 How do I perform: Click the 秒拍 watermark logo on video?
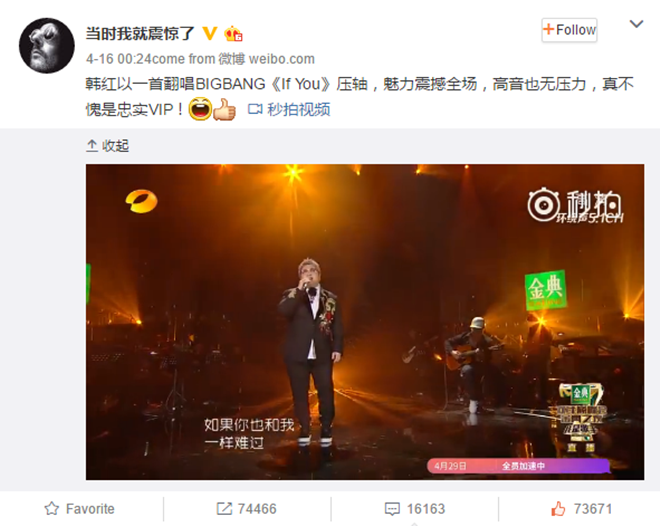575,206
